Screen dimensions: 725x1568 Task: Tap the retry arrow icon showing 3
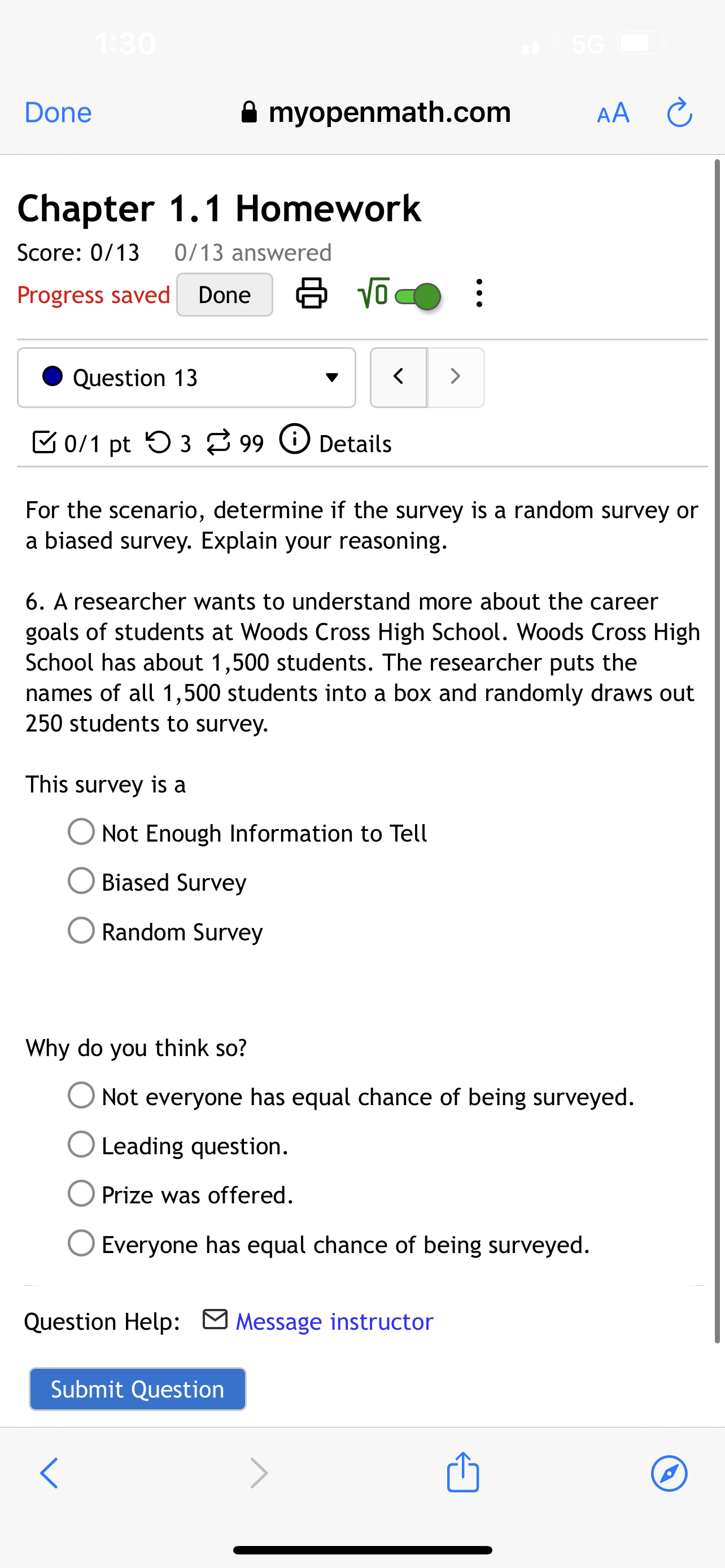160,442
